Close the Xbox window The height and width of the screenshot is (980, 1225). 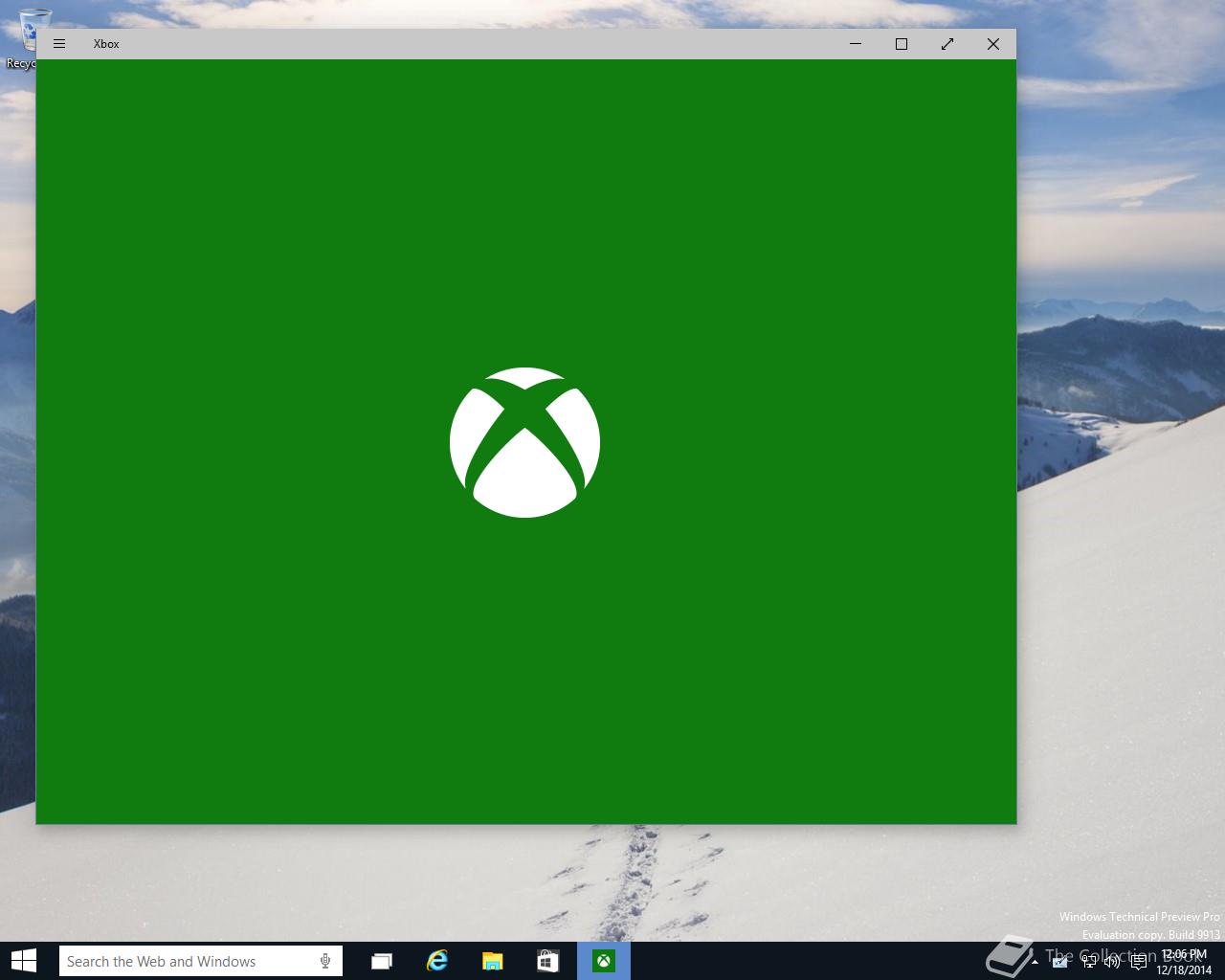pos(993,44)
